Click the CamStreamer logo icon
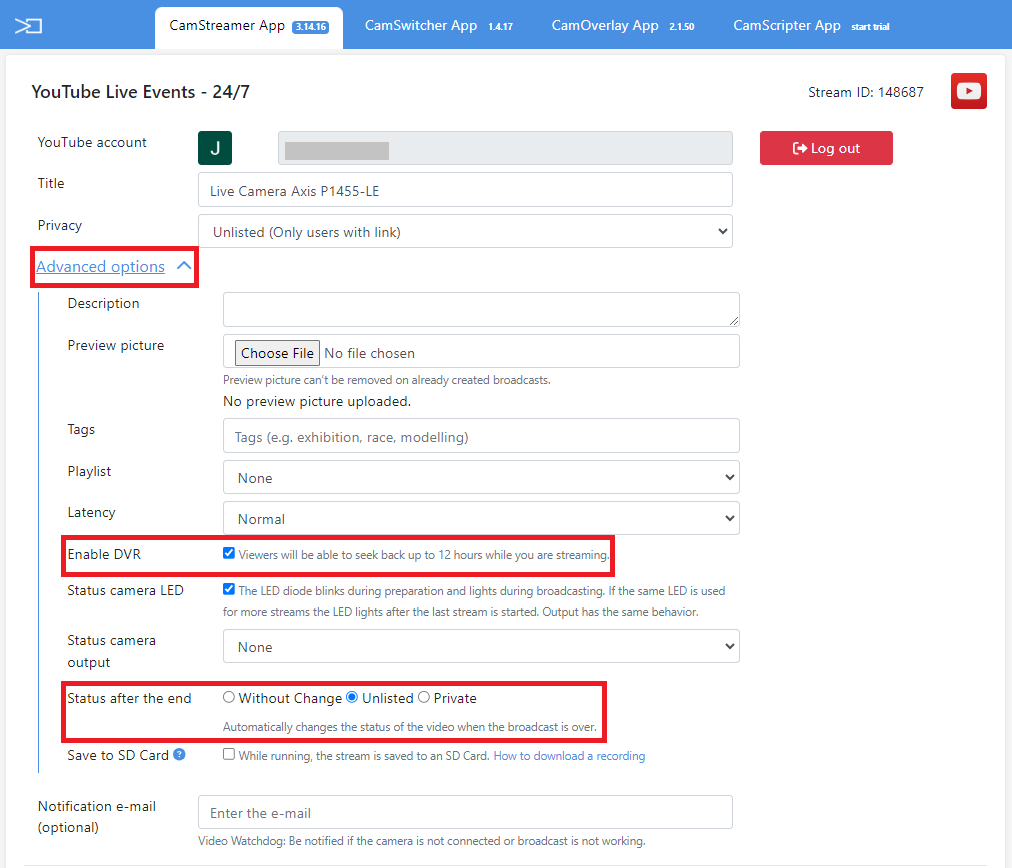 [28, 26]
